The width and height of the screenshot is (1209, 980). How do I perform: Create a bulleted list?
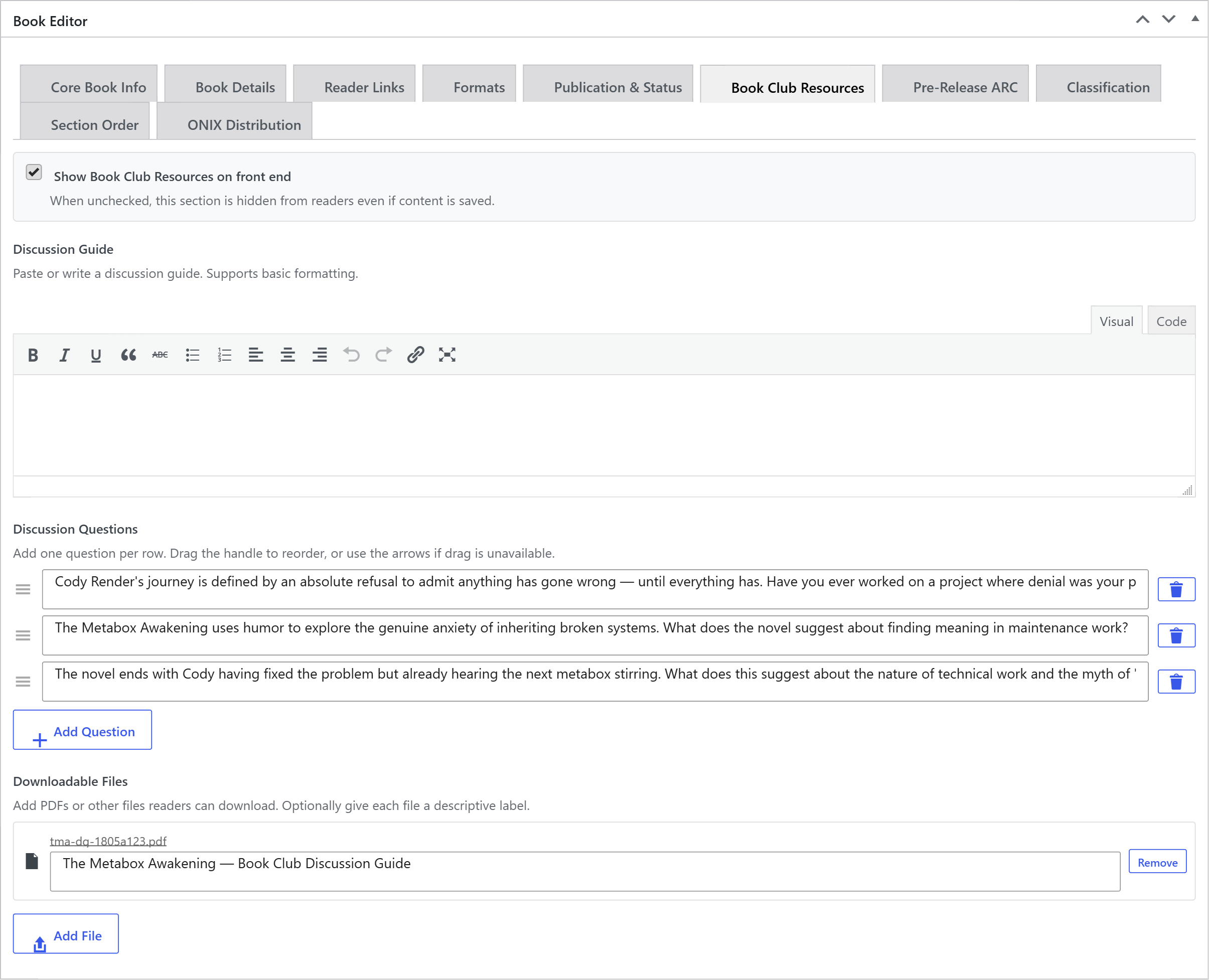pyautogui.click(x=193, y=355)
